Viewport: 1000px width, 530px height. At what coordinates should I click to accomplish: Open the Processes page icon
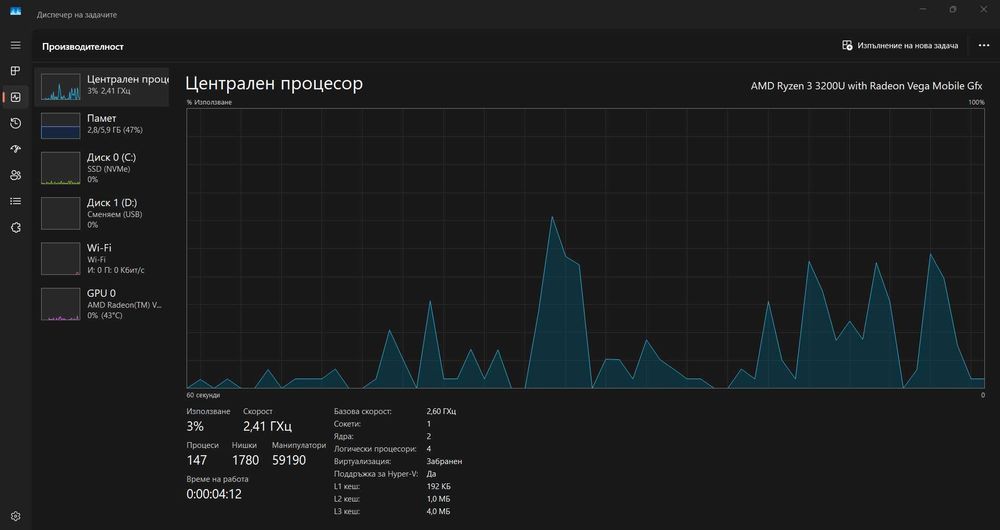click(x=16, y=71)
